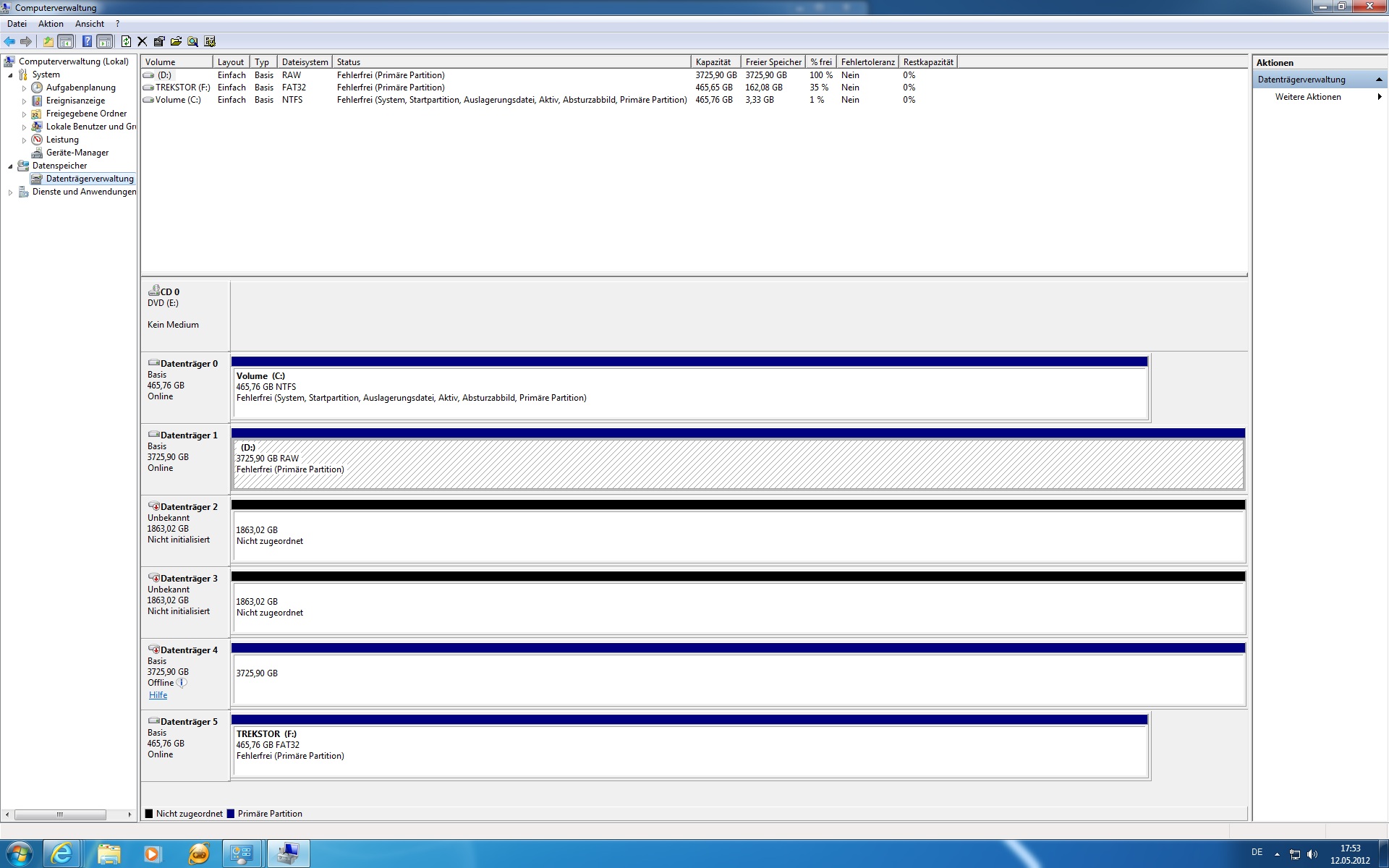Screen dimensions: 1389x868
Task: Expand Dienste und Anwendungen node
Action: [10, 192]
